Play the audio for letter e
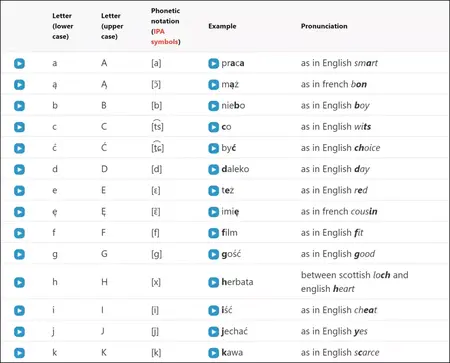 [x=19, y=191]
